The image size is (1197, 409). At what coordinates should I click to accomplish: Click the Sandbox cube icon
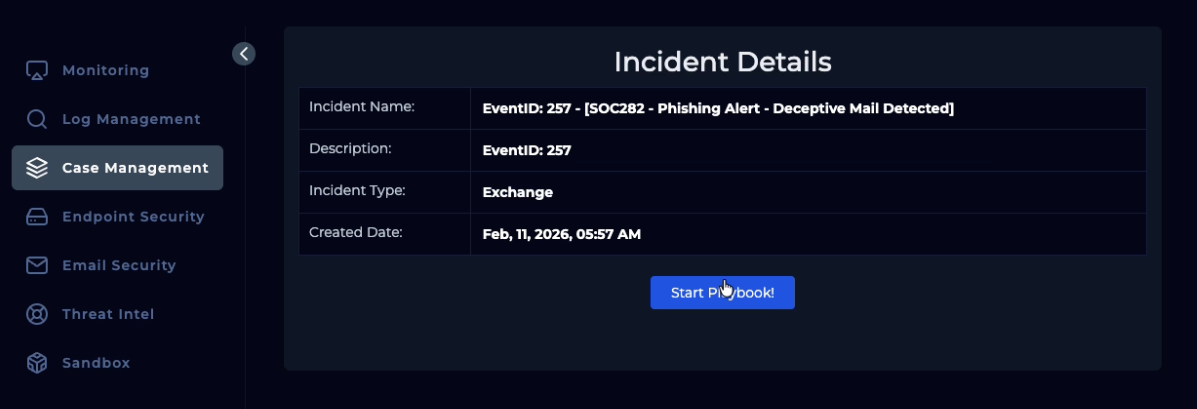point(37,363)
